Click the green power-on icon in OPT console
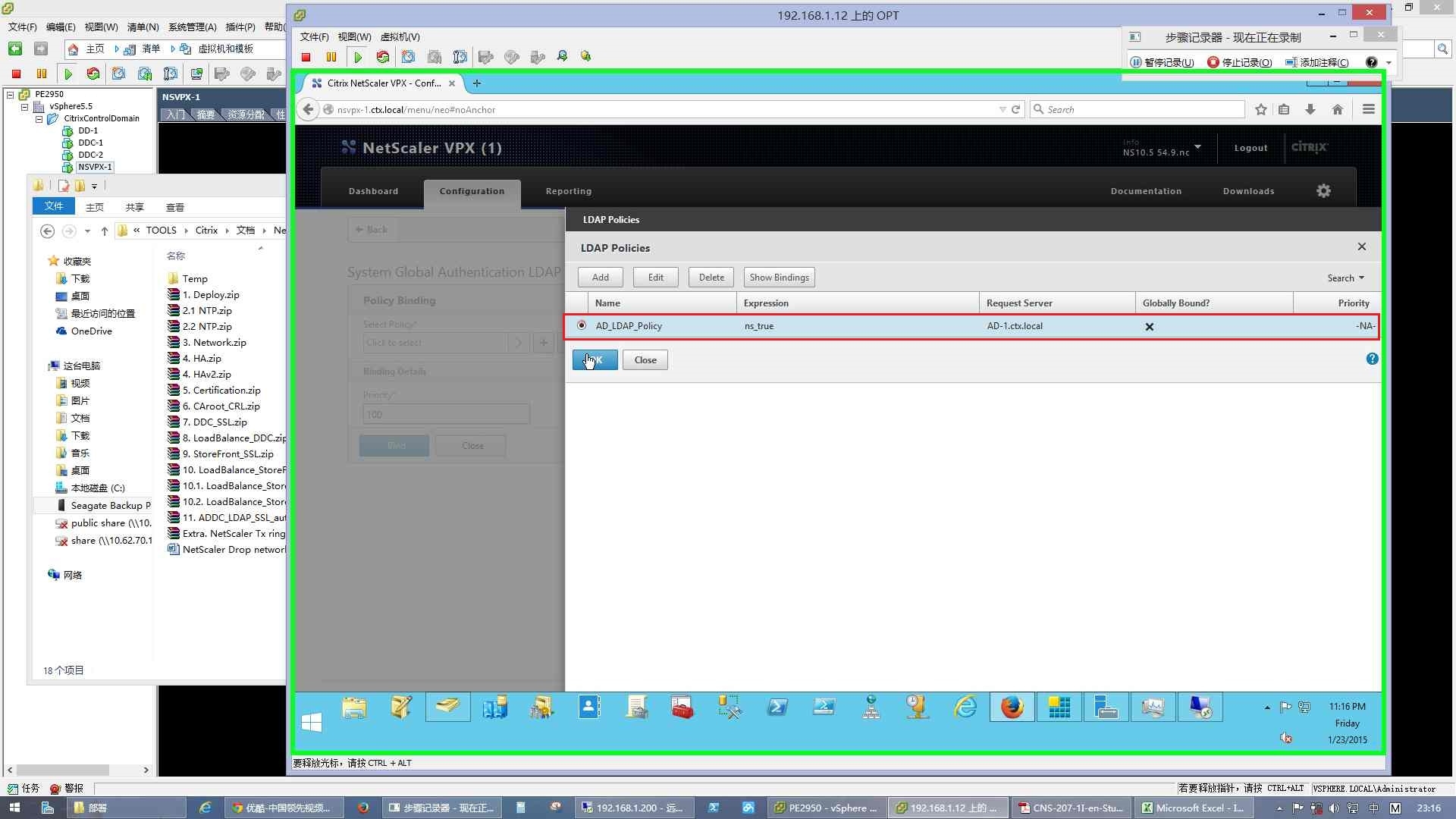The width and height of the screenshot is (1456, 819). tap(358, 57)
